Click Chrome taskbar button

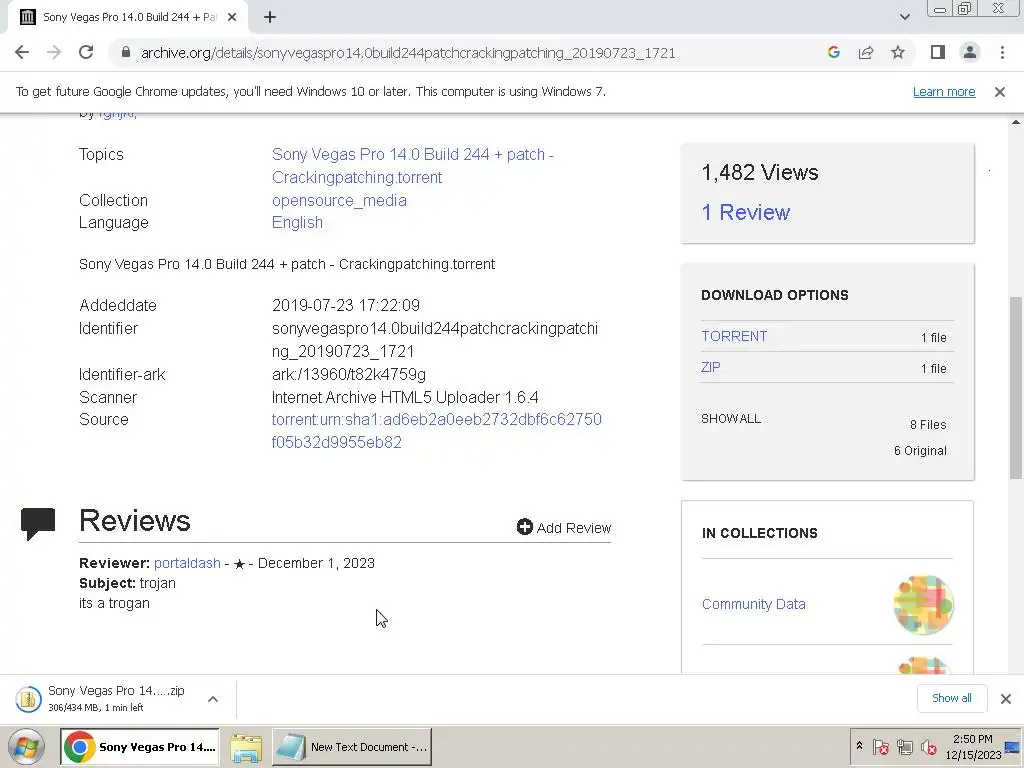pos(140,746)
